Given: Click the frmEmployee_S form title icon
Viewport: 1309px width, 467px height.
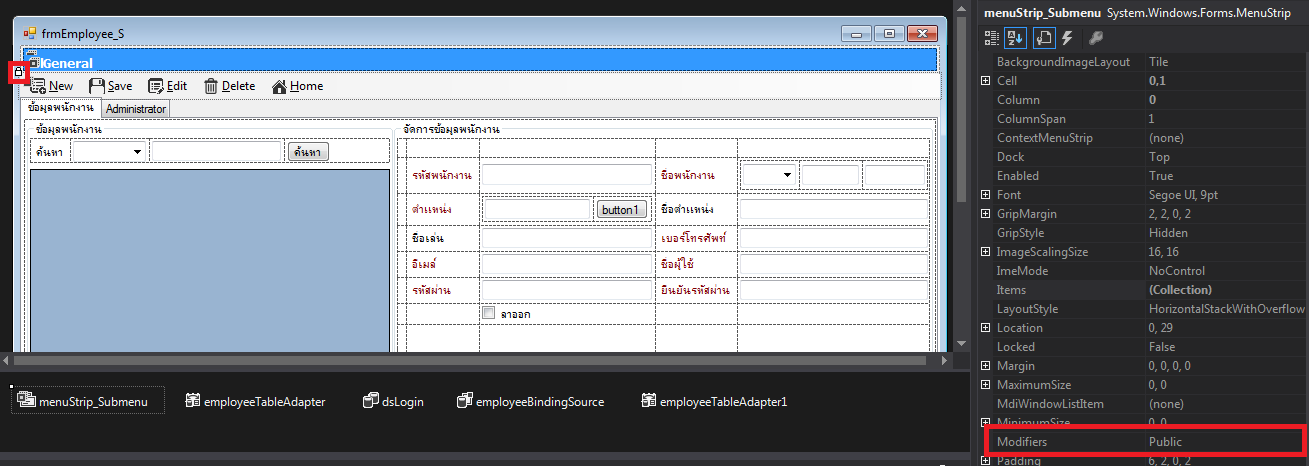Looking at the screenshot, I should click(x=30, y=33).
